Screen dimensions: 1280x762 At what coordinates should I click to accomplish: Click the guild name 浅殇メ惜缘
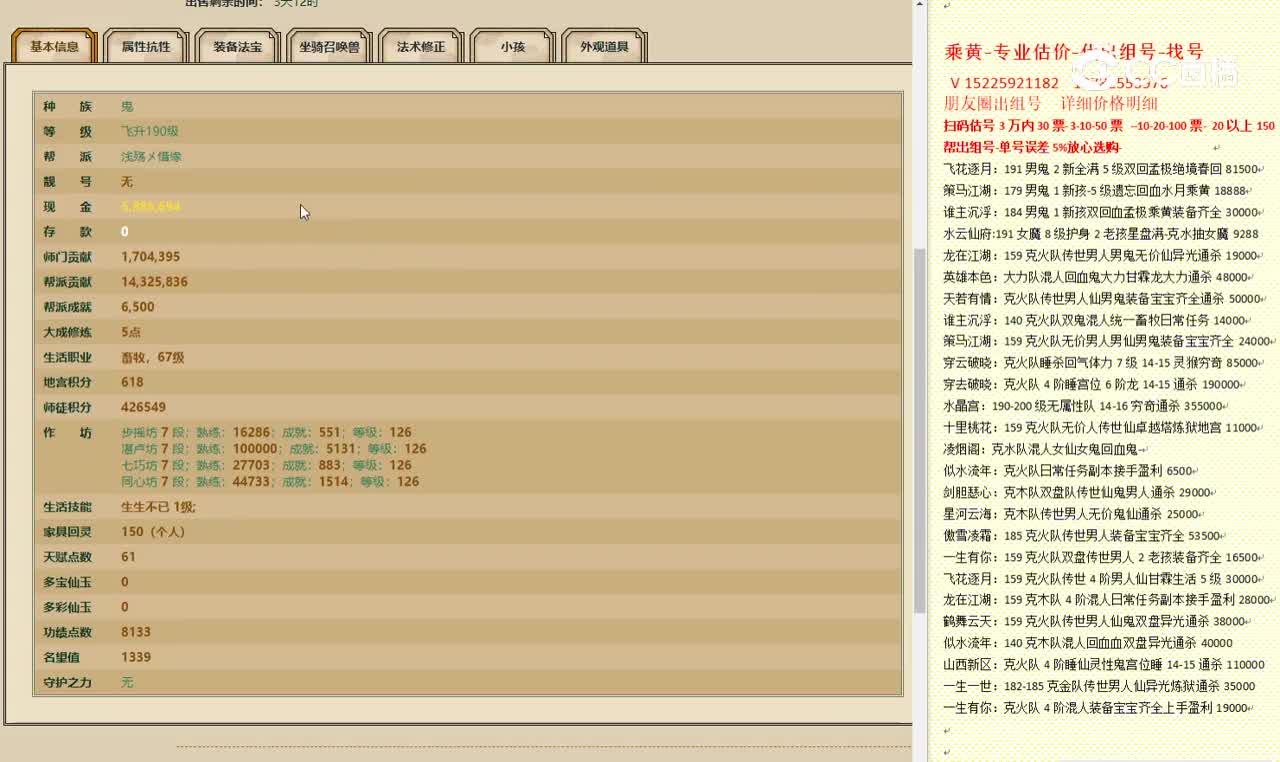click(151, 156)
